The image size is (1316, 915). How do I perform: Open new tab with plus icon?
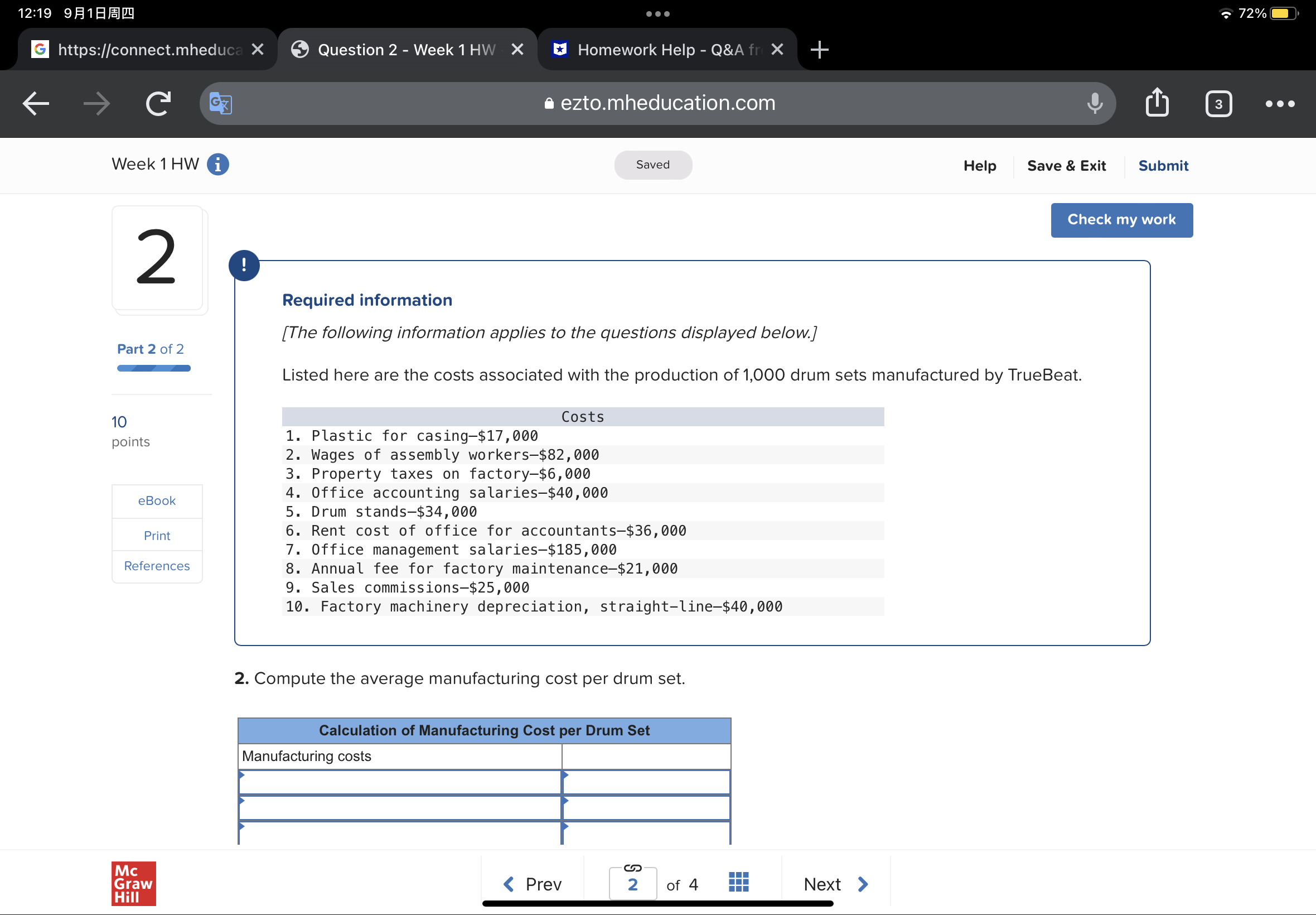point(819,50)
